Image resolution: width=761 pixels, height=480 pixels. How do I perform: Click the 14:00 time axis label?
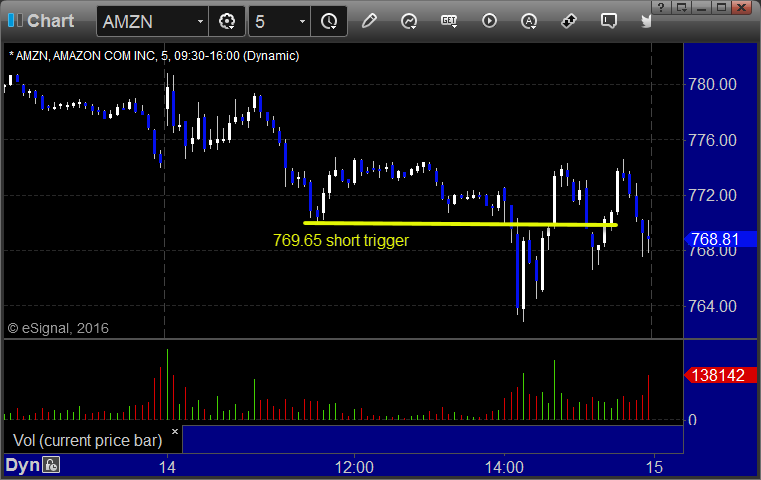[x=504, y=467]
